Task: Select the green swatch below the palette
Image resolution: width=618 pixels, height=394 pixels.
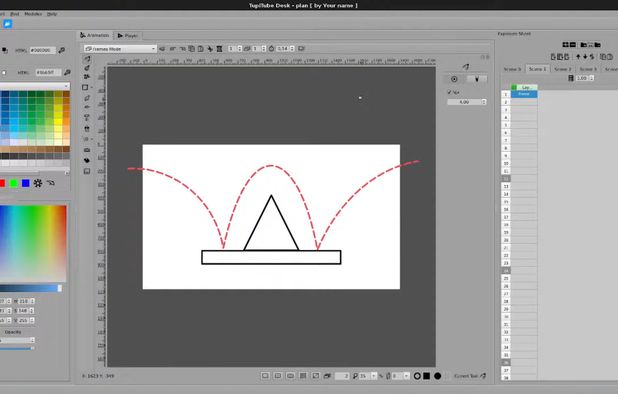Action: coord(14,183)
